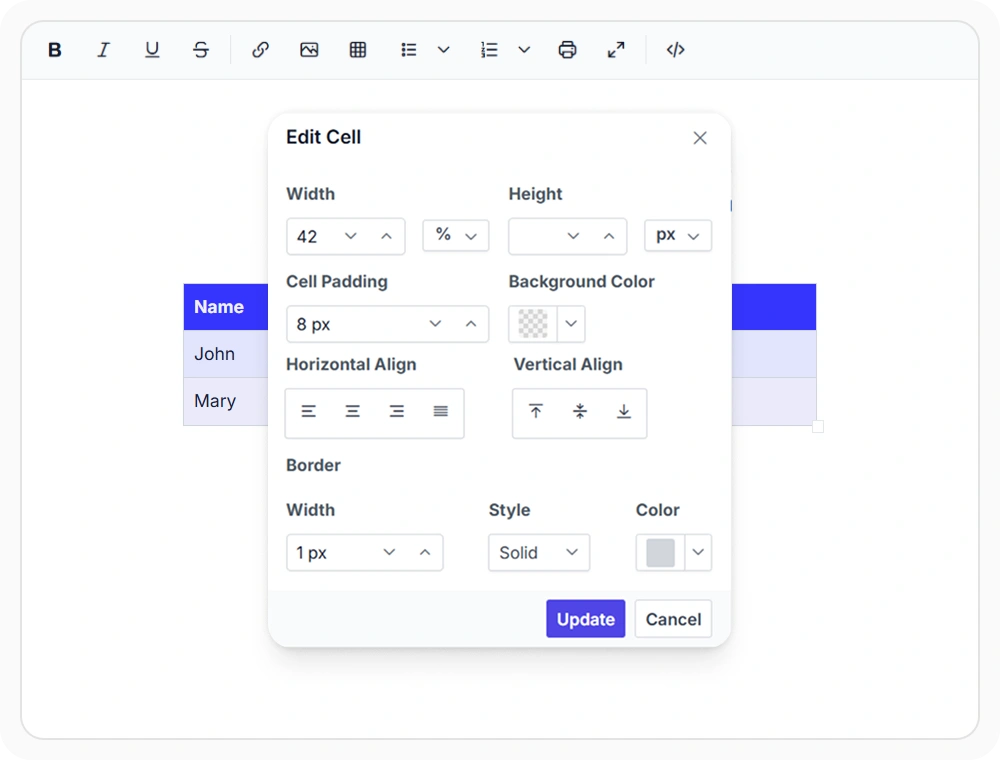This screenshot has height=760, width=1000.
Task: Set vertical align to middle
Action: (580, 412)
